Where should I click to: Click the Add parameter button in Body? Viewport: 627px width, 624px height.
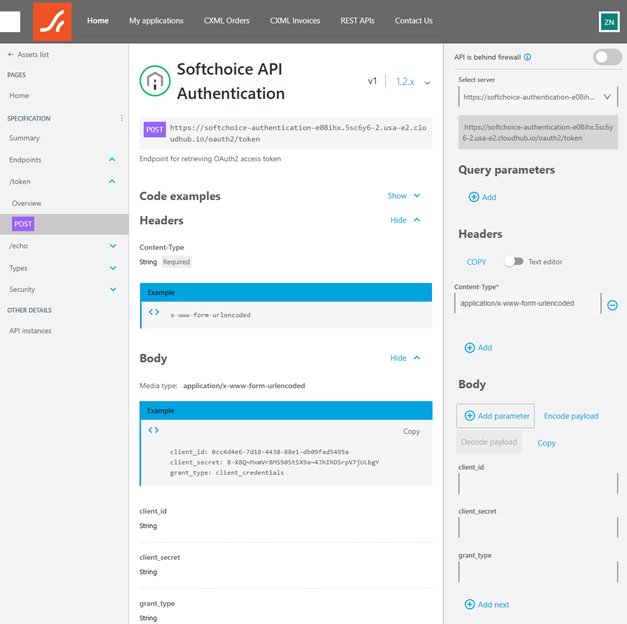(495, 416)
